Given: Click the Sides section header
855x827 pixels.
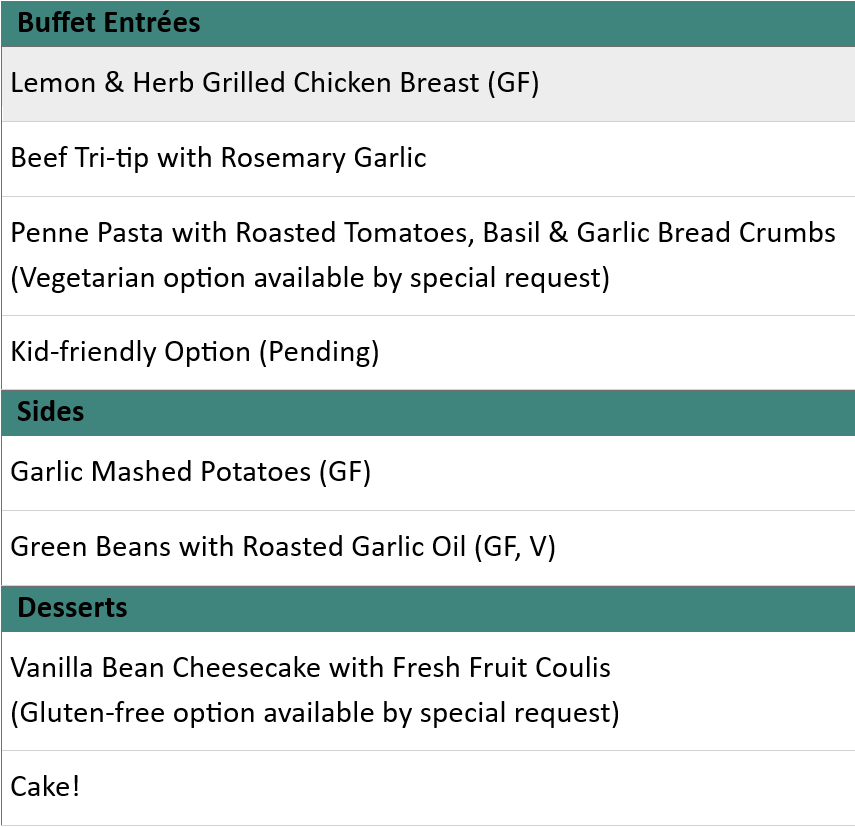Looking at the screenshot, I should coord(428,413).
